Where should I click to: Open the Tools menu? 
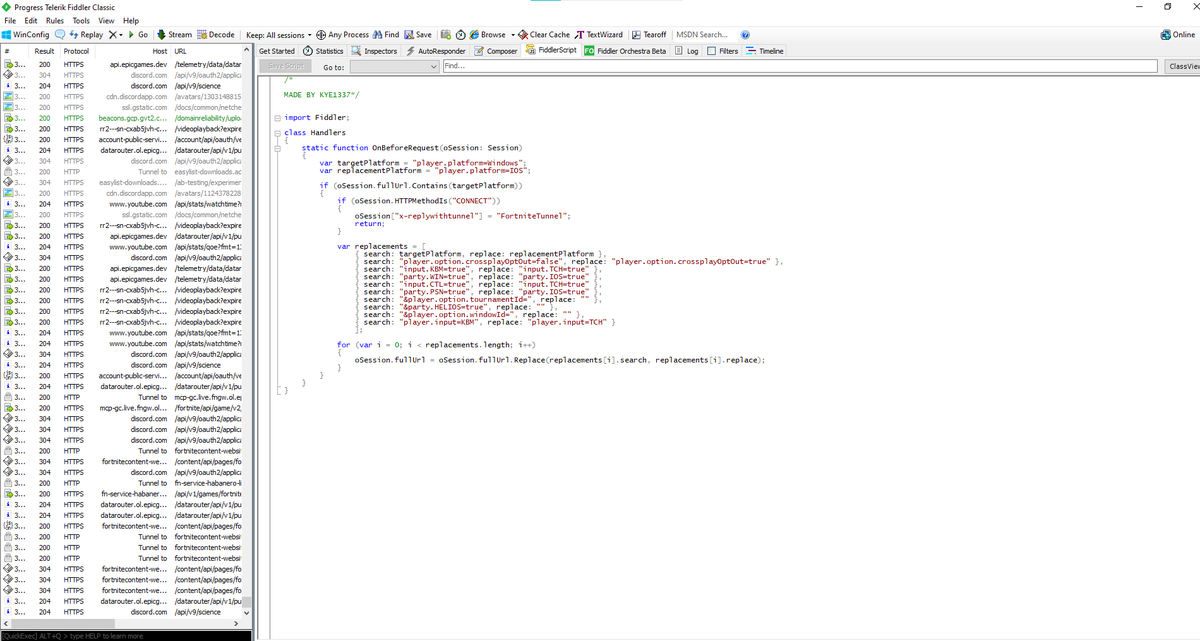tap(82, 21)
